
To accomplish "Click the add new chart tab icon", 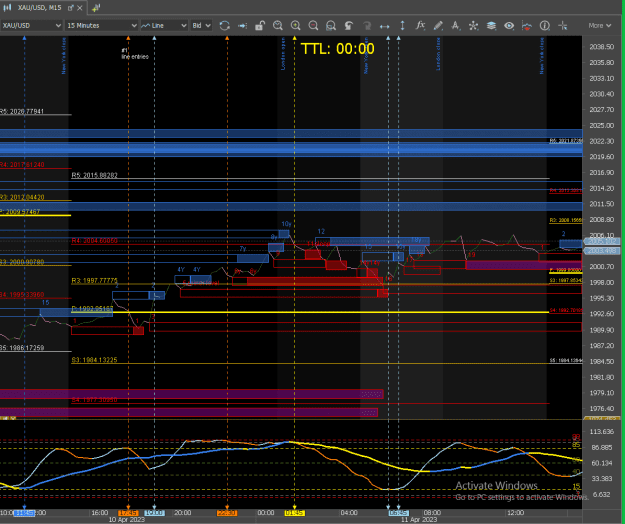I will (x=96, y=8).
